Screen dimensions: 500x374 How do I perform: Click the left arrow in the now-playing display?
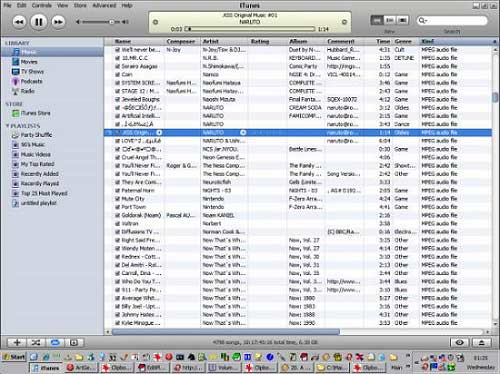click(155, 22)
